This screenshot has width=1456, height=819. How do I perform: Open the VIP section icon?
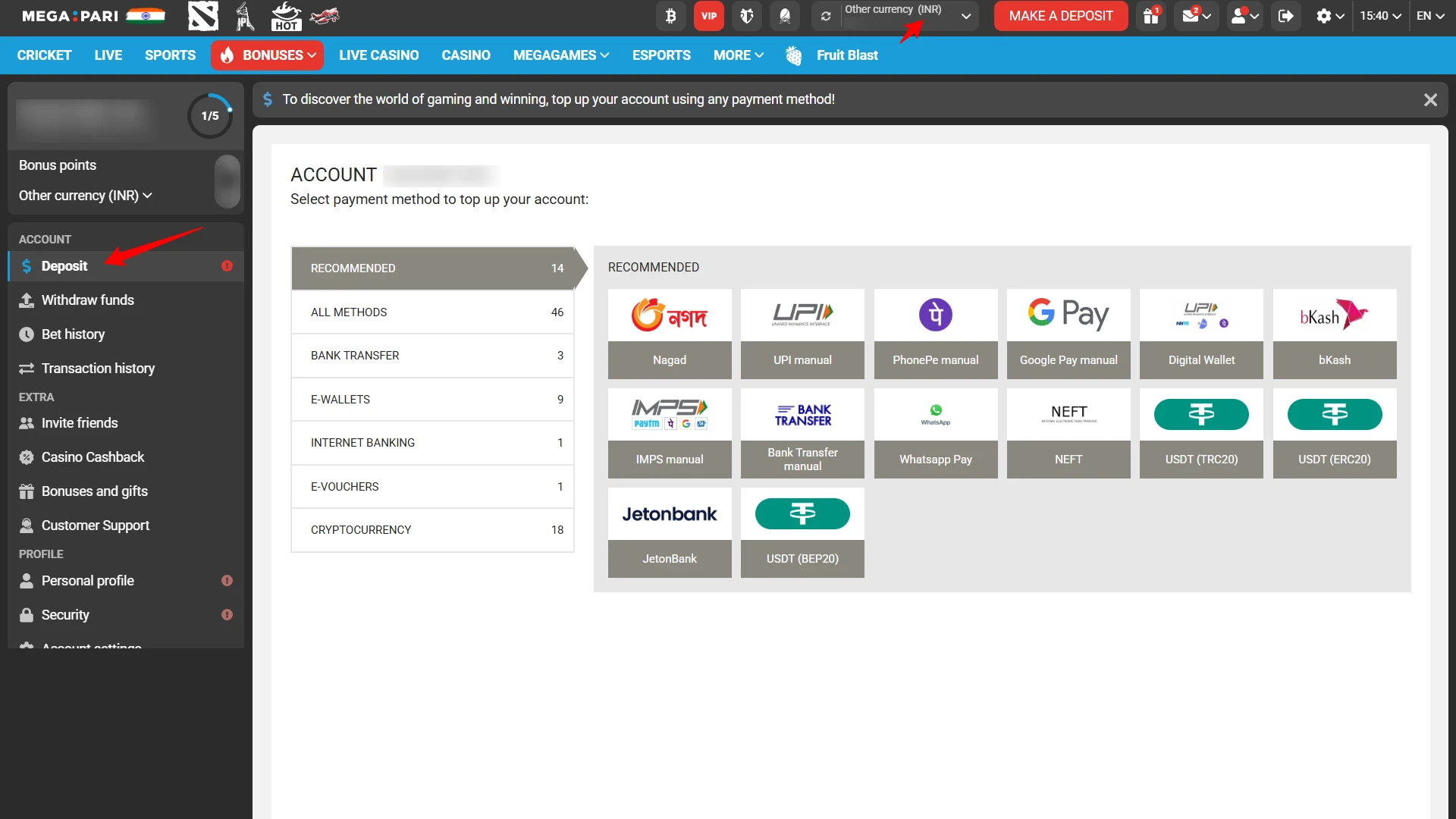pyautogui.click(x=708, y=16)
